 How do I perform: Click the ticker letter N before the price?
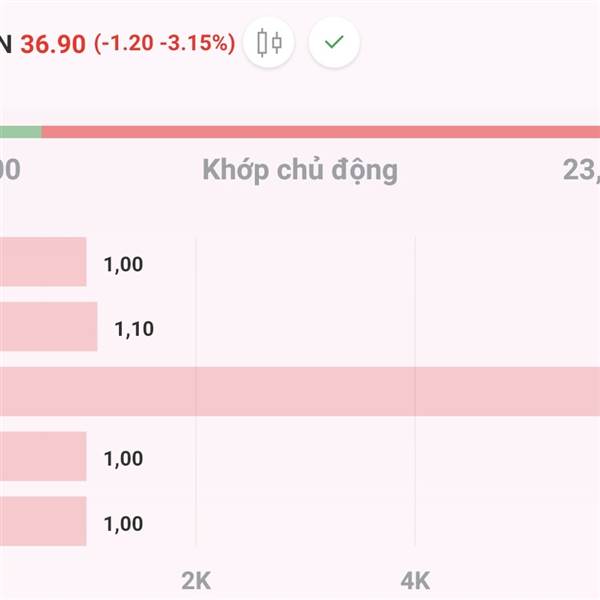pos(6,44)
